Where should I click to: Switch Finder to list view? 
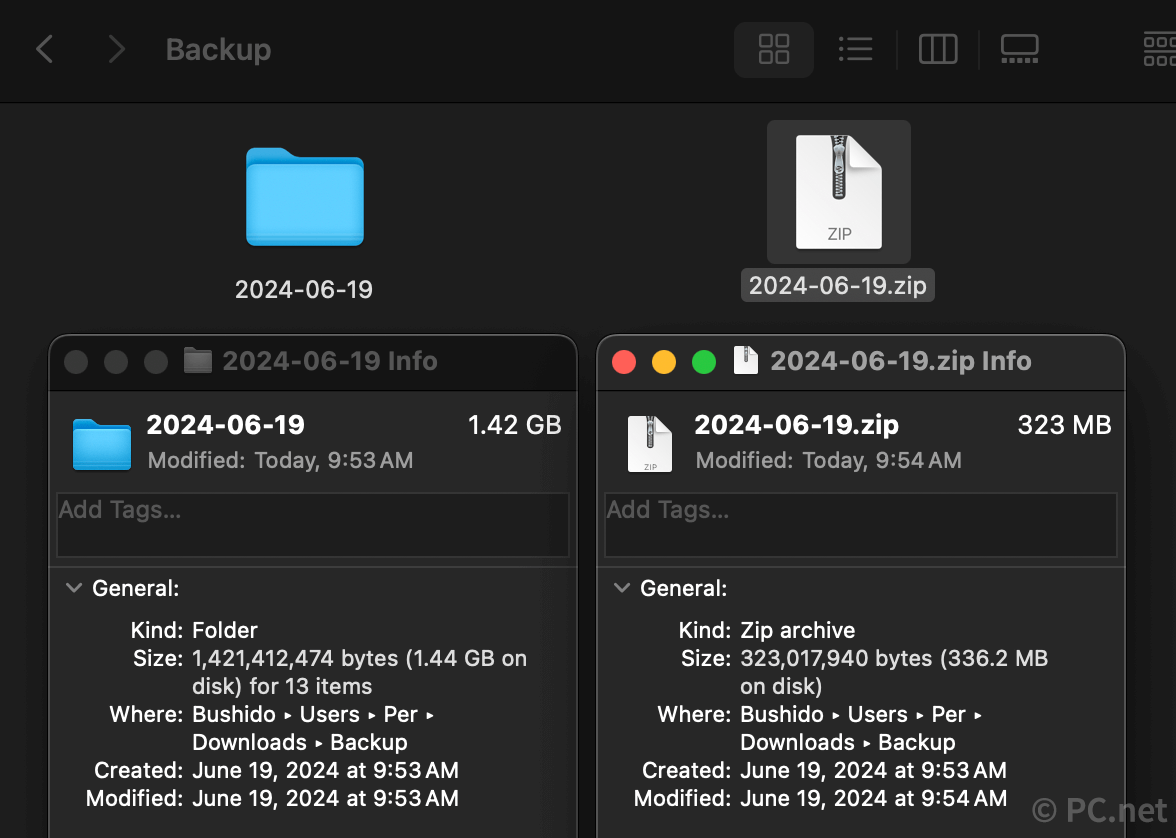coord(855,50)
